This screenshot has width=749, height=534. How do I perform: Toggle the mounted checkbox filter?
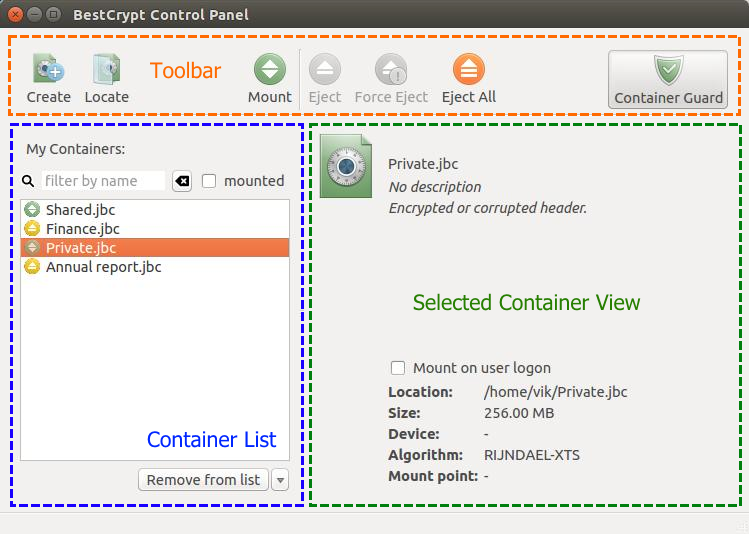(x=209, y=181)
